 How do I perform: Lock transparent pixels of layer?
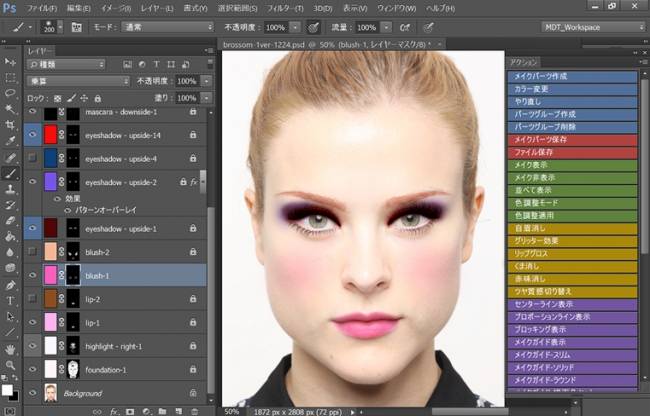coord(58,98)
